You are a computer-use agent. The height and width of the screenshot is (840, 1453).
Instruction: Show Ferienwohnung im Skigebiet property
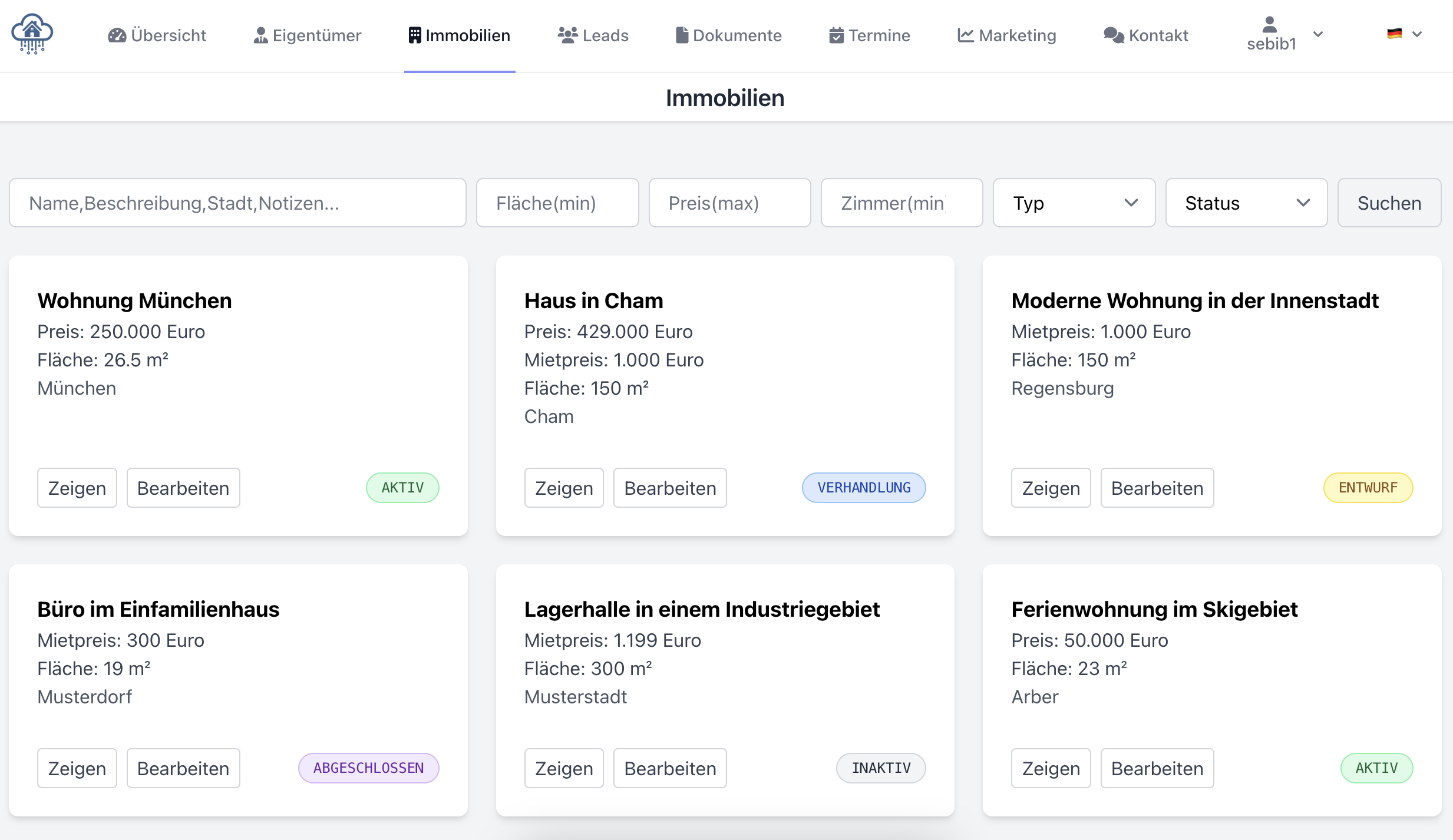point(1051,768)
